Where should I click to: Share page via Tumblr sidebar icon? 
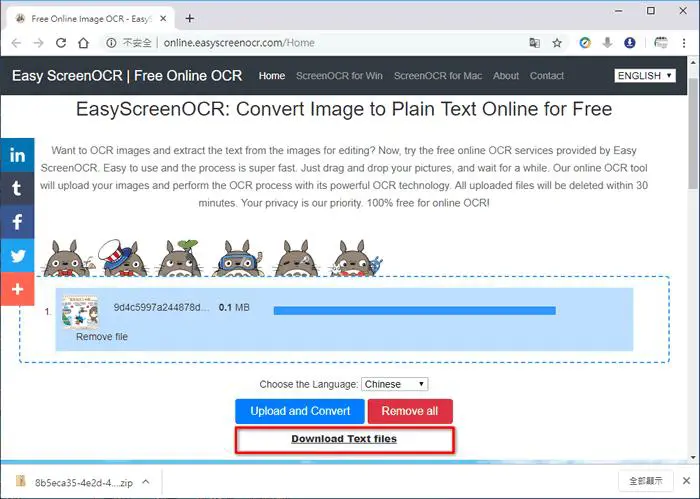click(x=17, y=188)
